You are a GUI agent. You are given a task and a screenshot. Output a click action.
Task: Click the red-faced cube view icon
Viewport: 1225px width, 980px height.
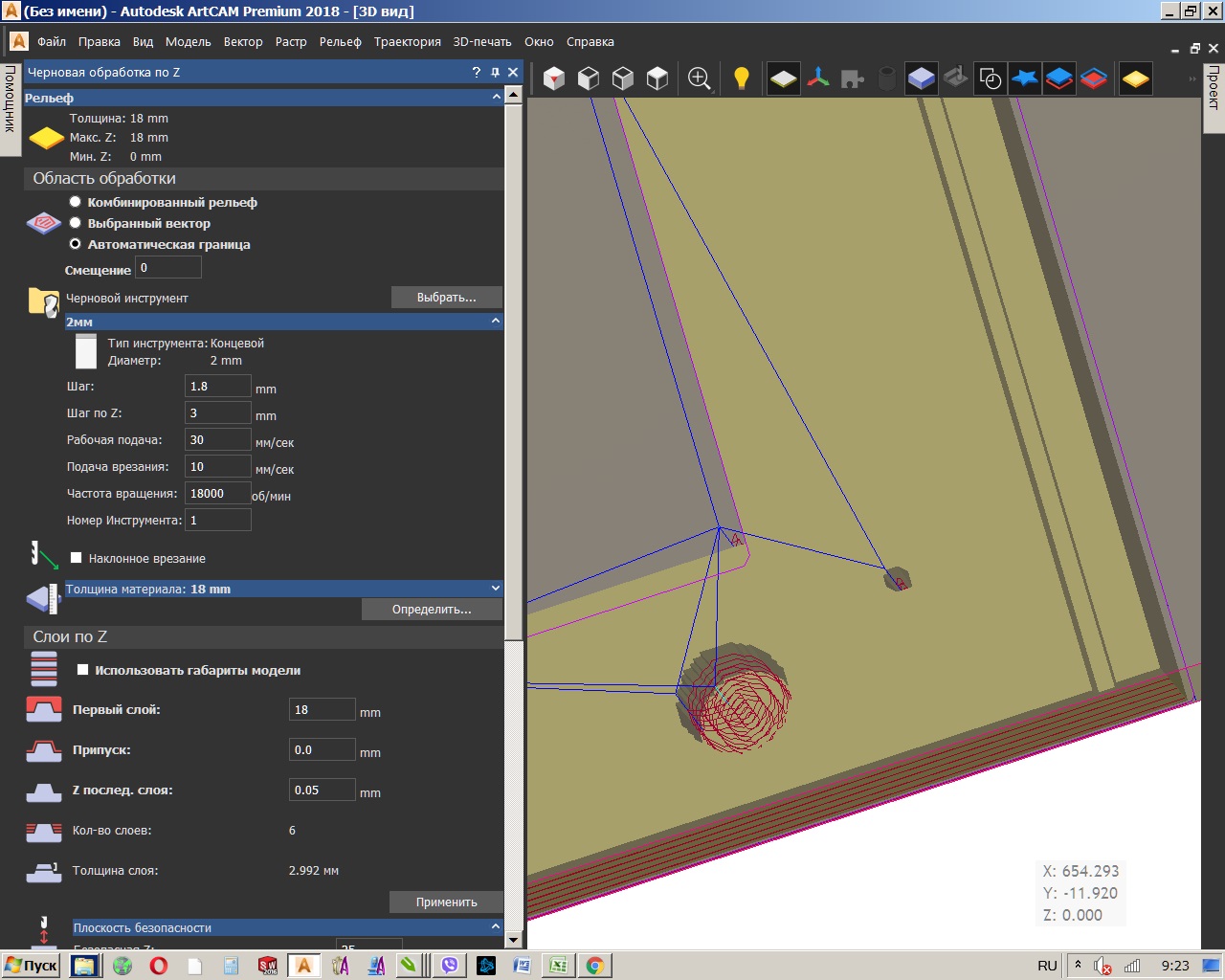pos(554,78)
